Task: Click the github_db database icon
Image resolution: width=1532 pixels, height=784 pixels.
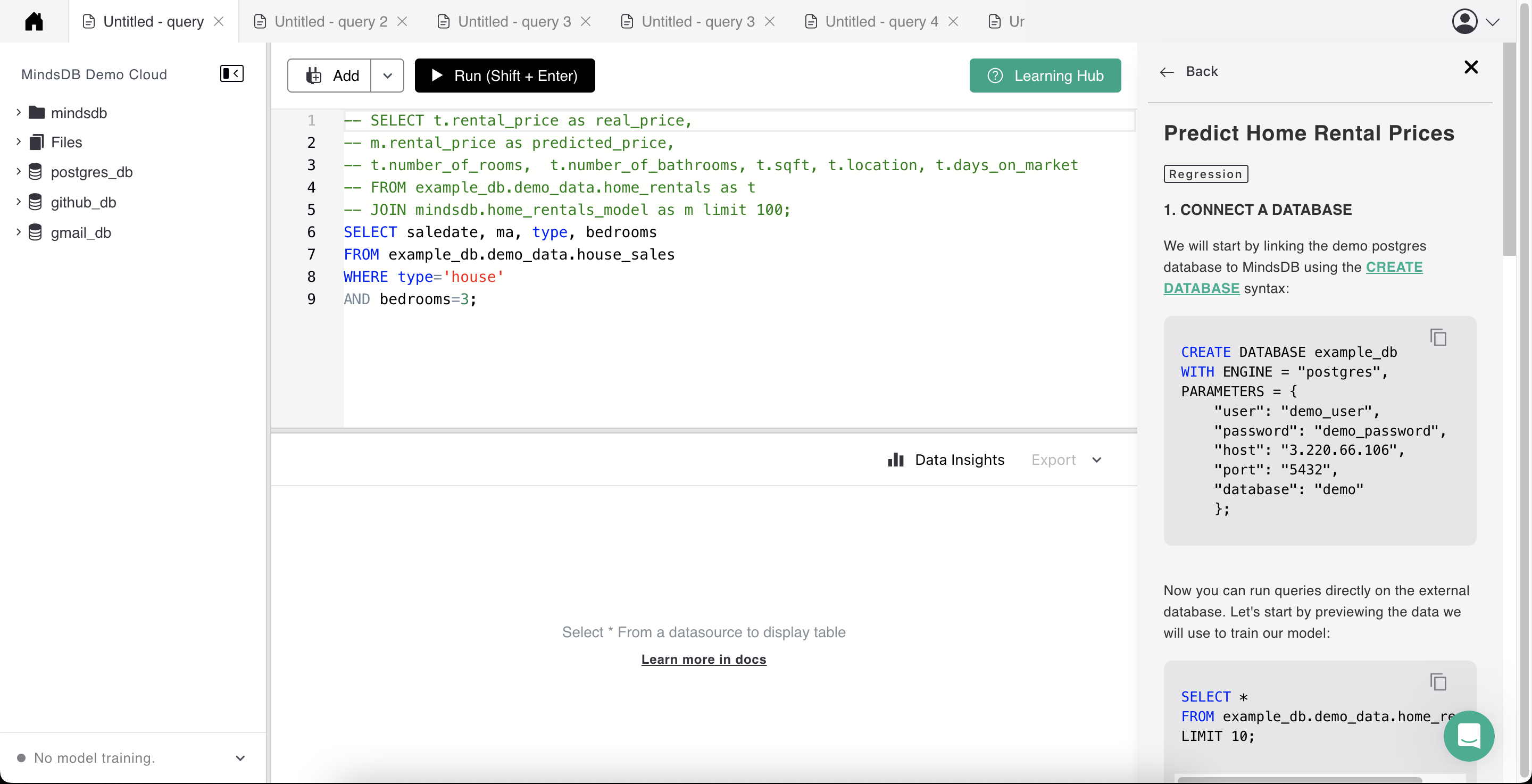Action: pyautogui.click(x=36, y=202)
